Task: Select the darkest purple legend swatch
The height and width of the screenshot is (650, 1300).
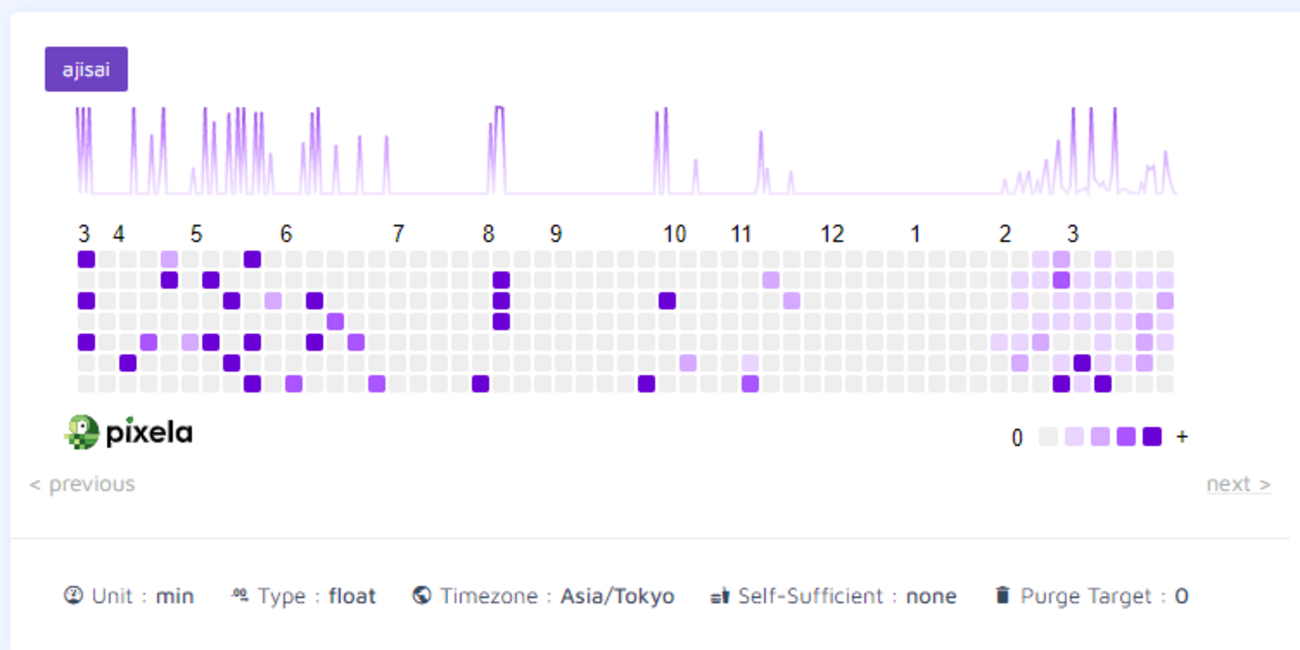Action: [x=1152, y=437]
